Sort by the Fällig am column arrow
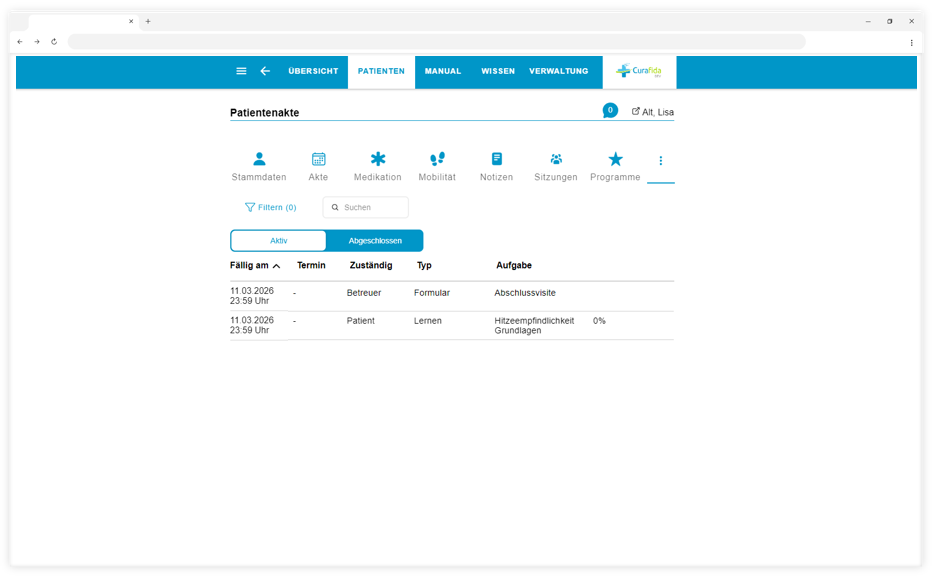Viewport: 935px width, 578px height. point(277,266)
